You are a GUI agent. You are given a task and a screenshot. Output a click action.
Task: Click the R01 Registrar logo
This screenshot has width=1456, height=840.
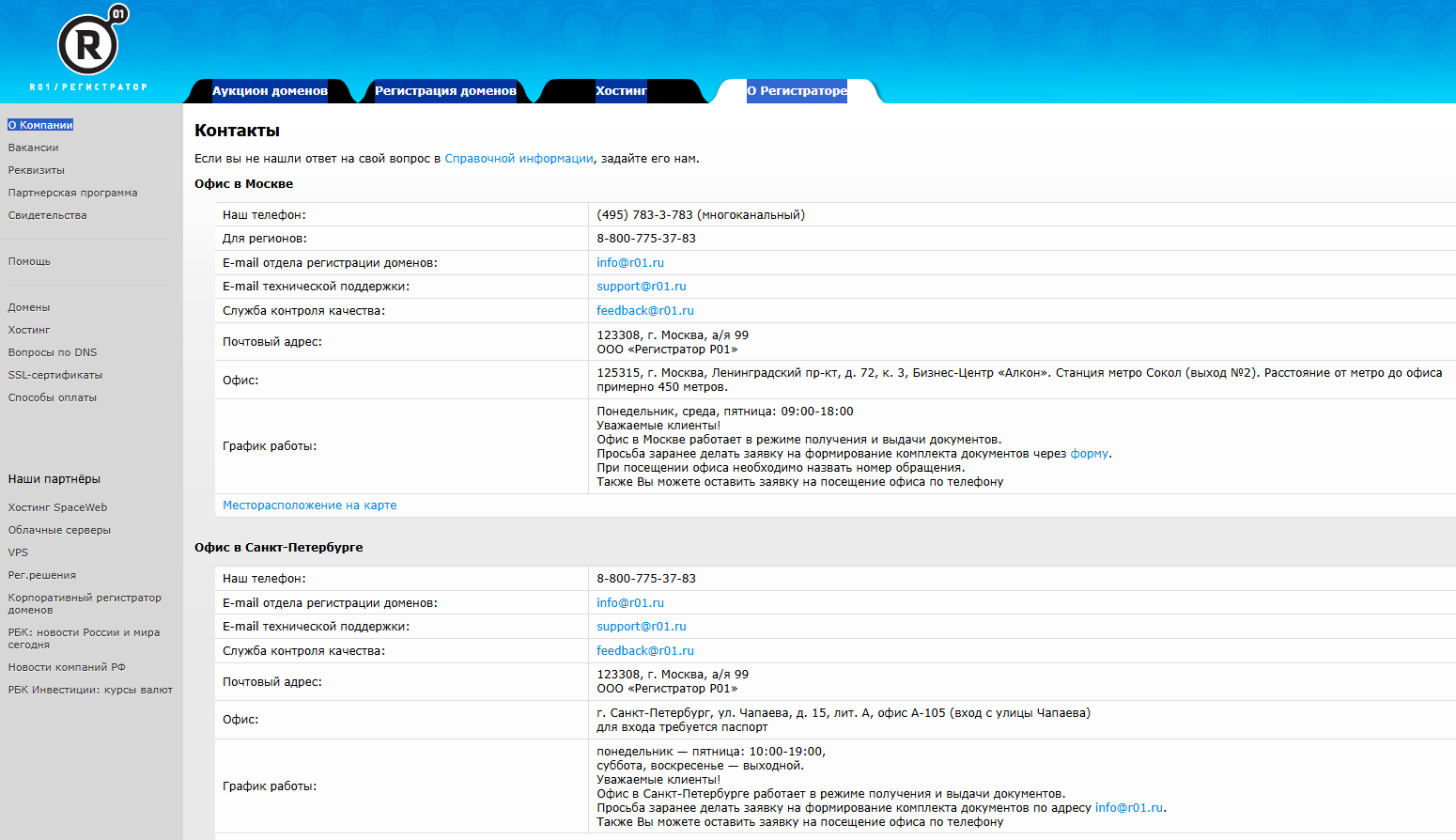[x=89, y=47]
